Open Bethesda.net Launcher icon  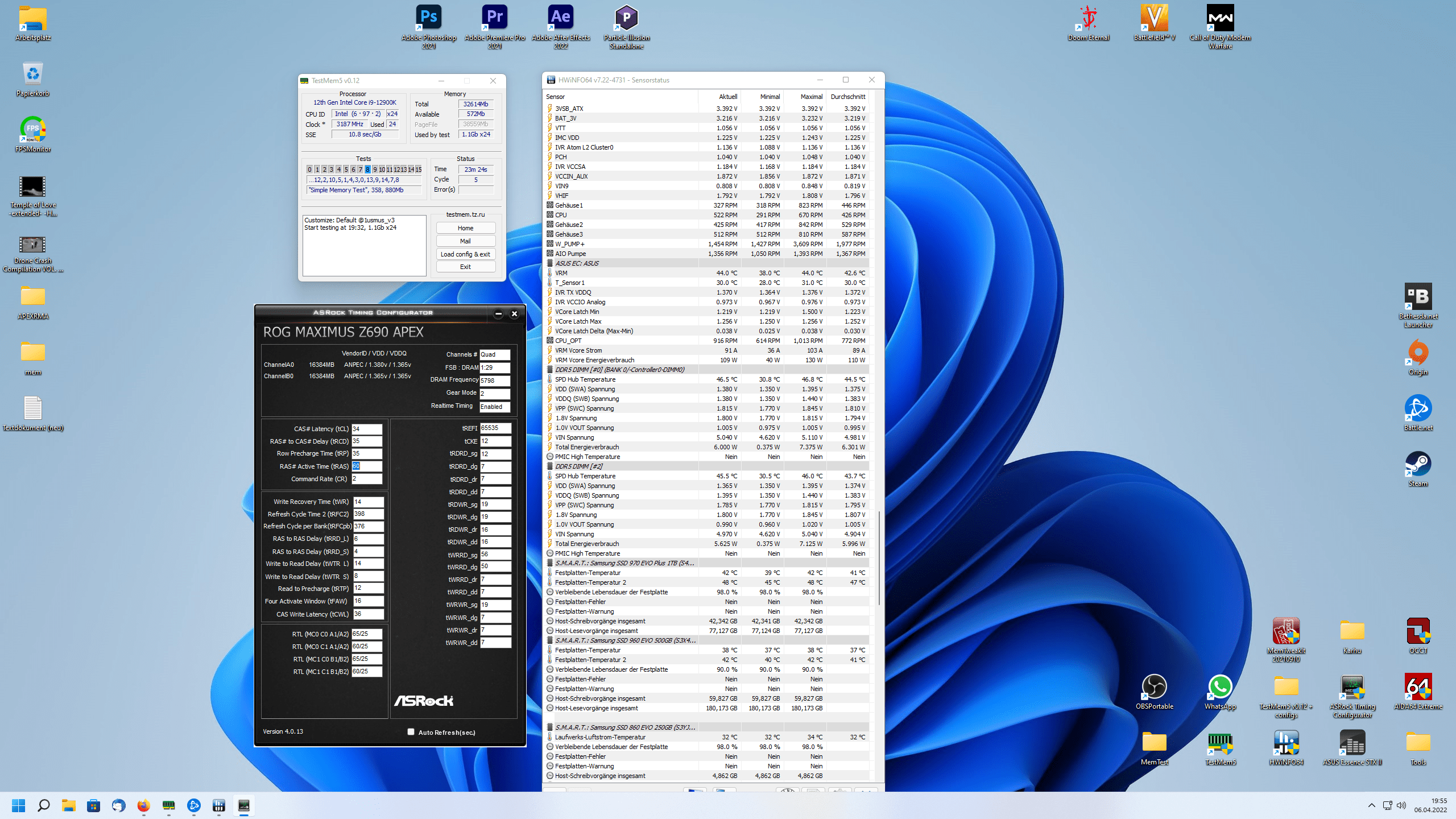coord(1418,305)
